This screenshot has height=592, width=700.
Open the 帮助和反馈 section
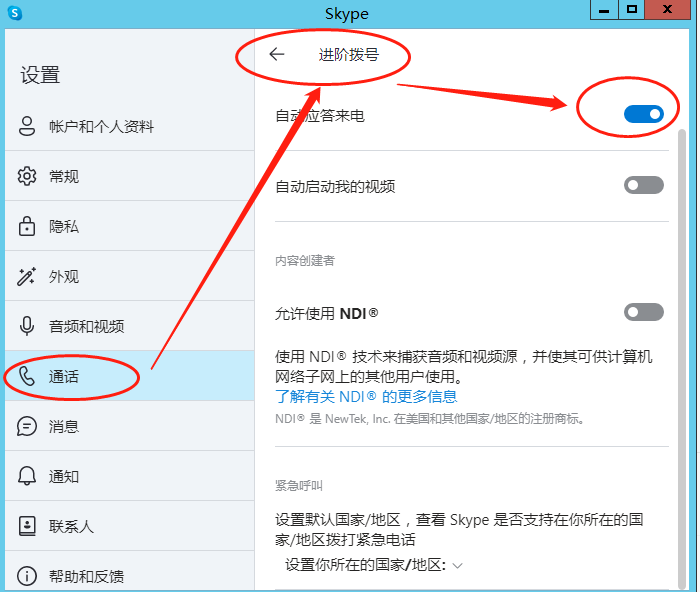129,572
